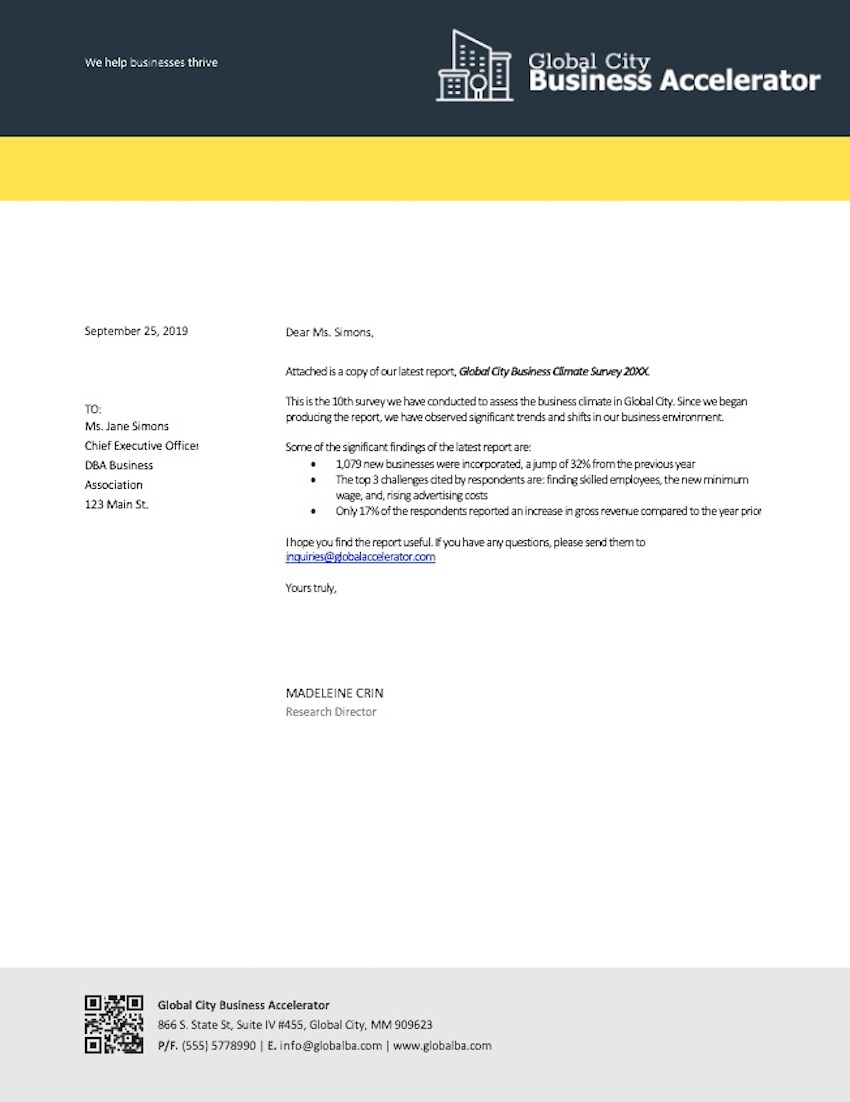Click the QR code in the footer

tap(113, 1023)
